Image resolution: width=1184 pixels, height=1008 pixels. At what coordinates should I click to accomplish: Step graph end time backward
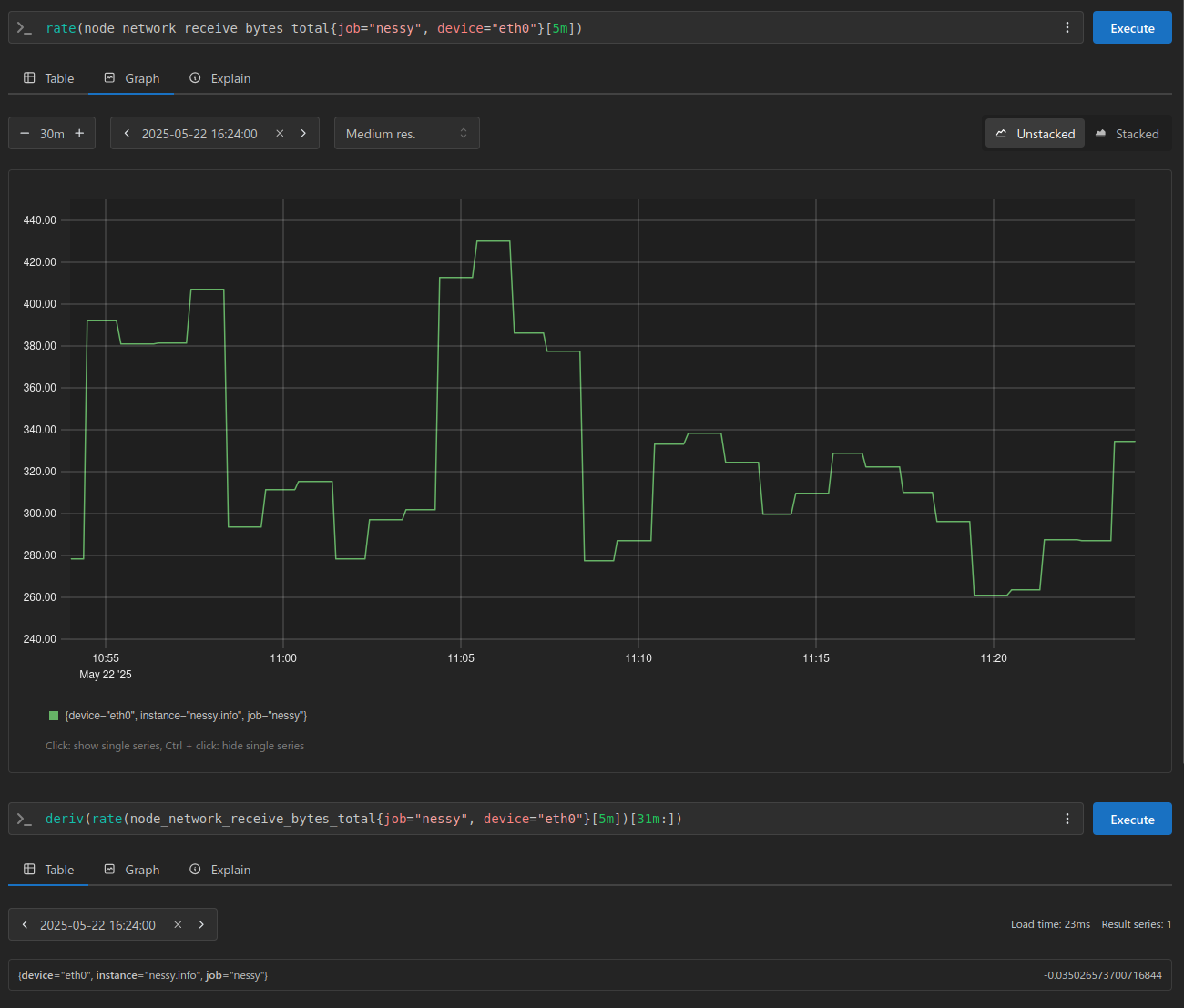tap(127, 134)
